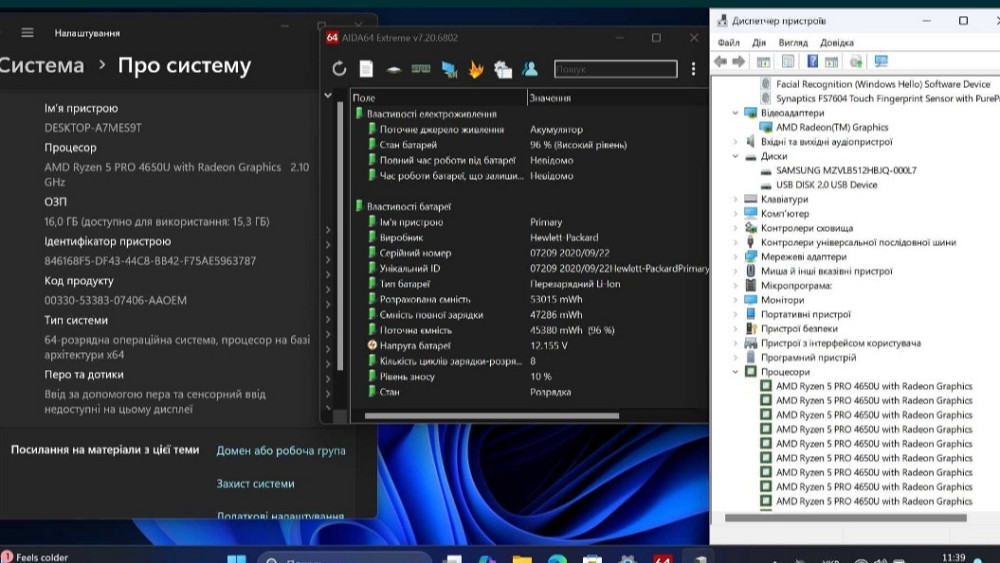Image resolution: width=1000 pixels, height=563 pixels.
Task: Click the user contact icon in AIDA64 toolbar
Action: [x=530, y=69]
